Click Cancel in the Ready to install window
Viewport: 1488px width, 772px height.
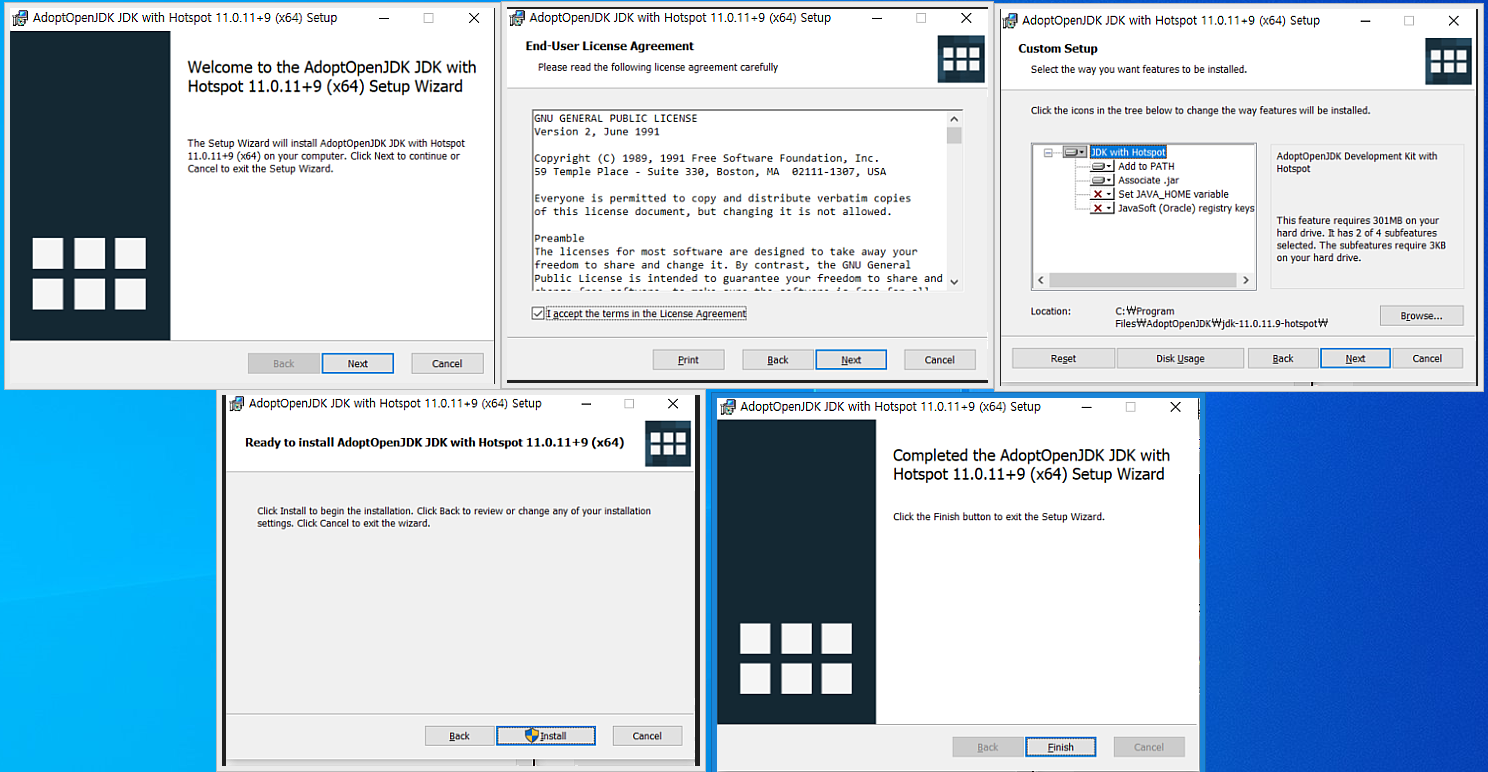[647, 735]
